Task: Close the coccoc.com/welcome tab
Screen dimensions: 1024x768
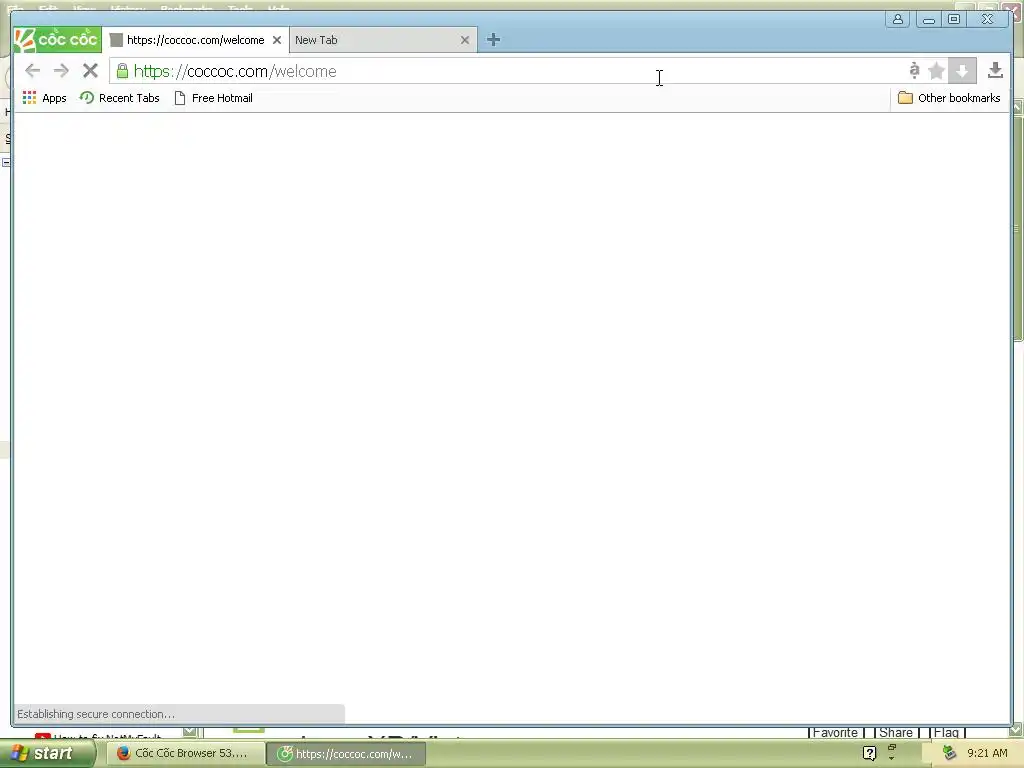Action: point(277,40)
